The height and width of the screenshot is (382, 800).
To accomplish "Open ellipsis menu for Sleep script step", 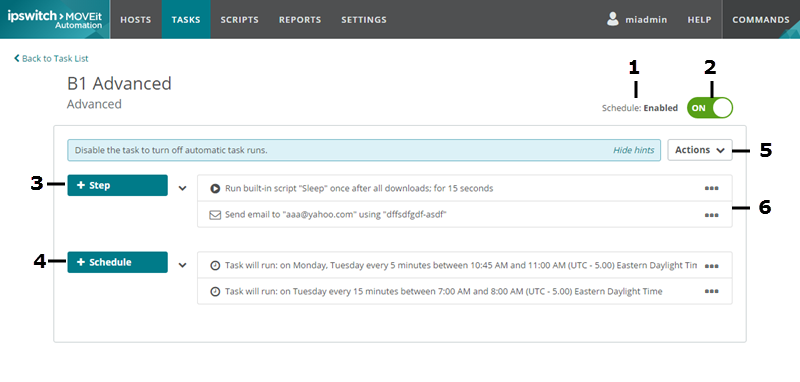I will point(711,188).
